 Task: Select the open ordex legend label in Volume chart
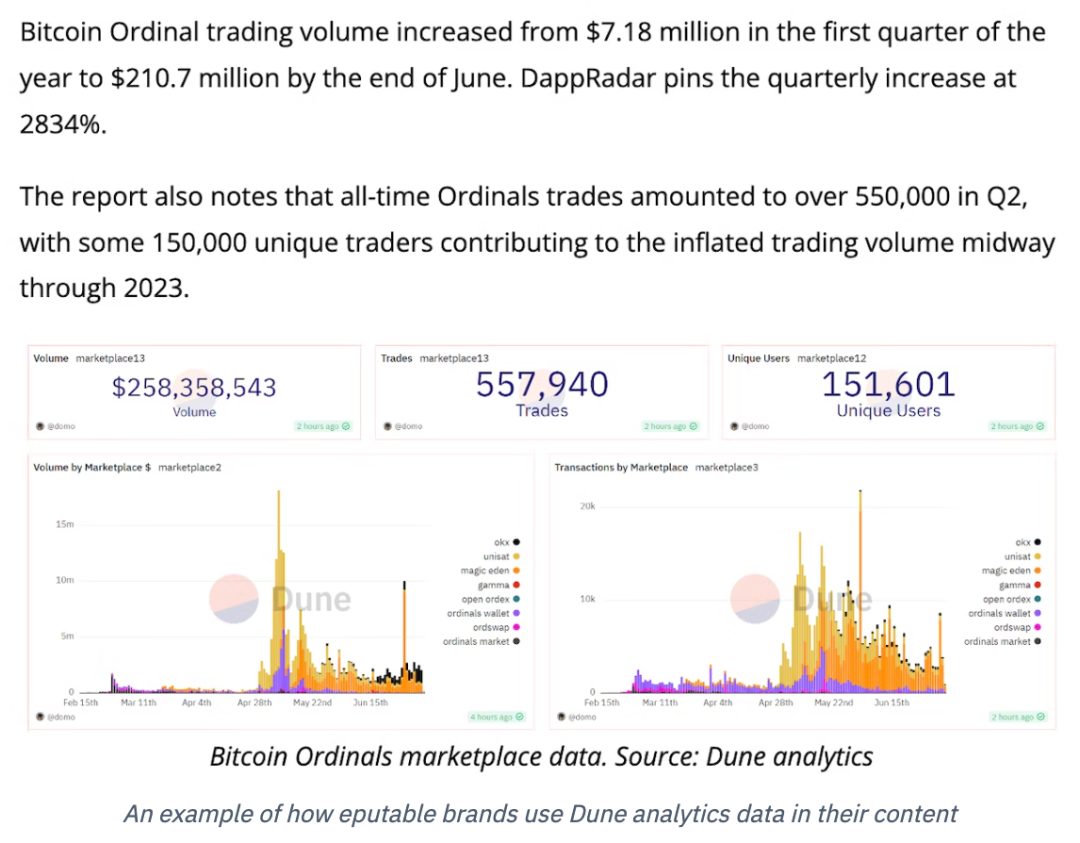(x=485, y=599)
